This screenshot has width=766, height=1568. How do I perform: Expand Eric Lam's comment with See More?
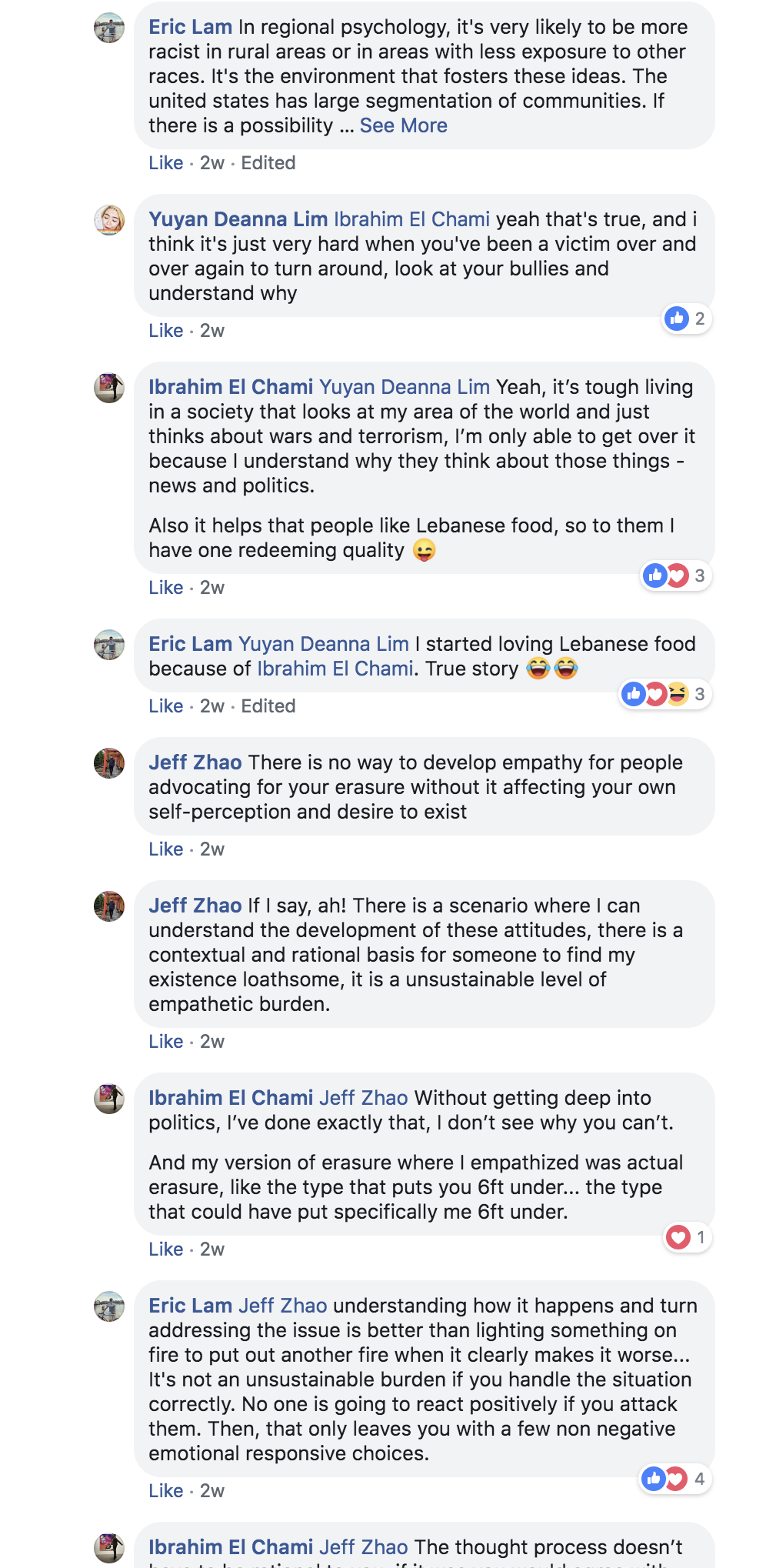pos(403,125)
